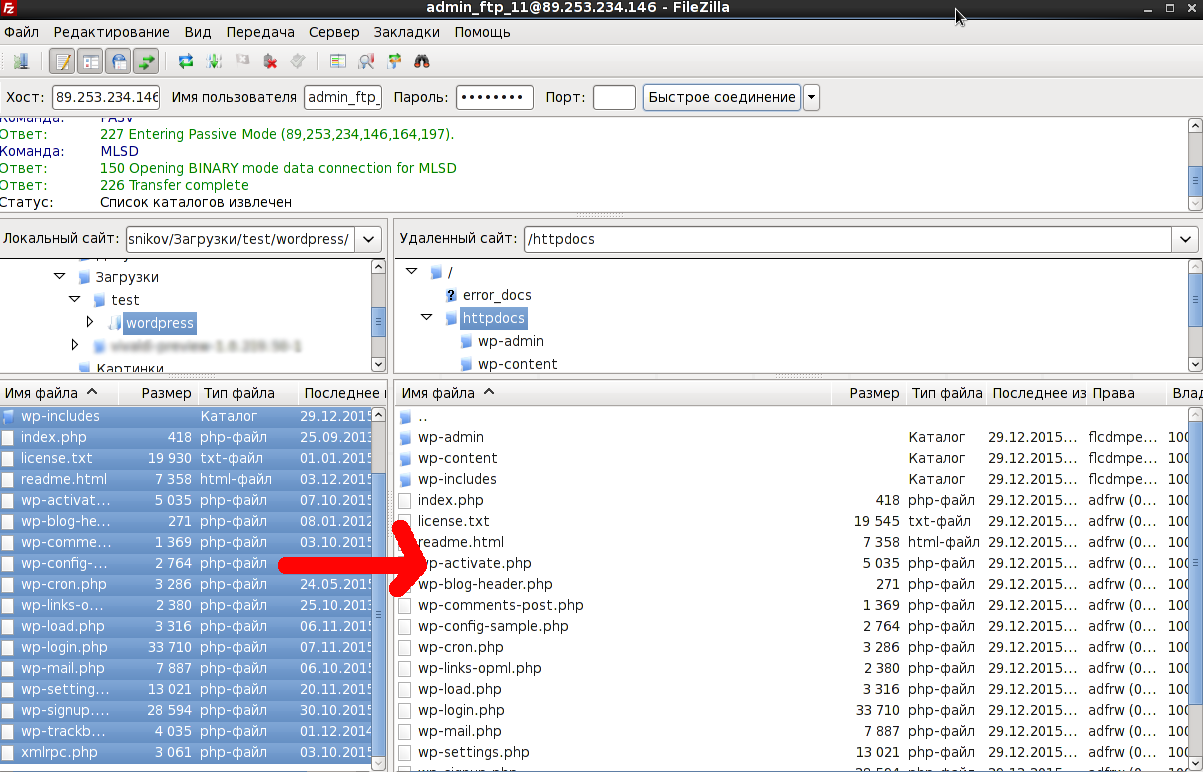Viewport: 1203px width, 772px height.
Task: Turn on synchronized browsing icon
Action: tap(394, 62)
